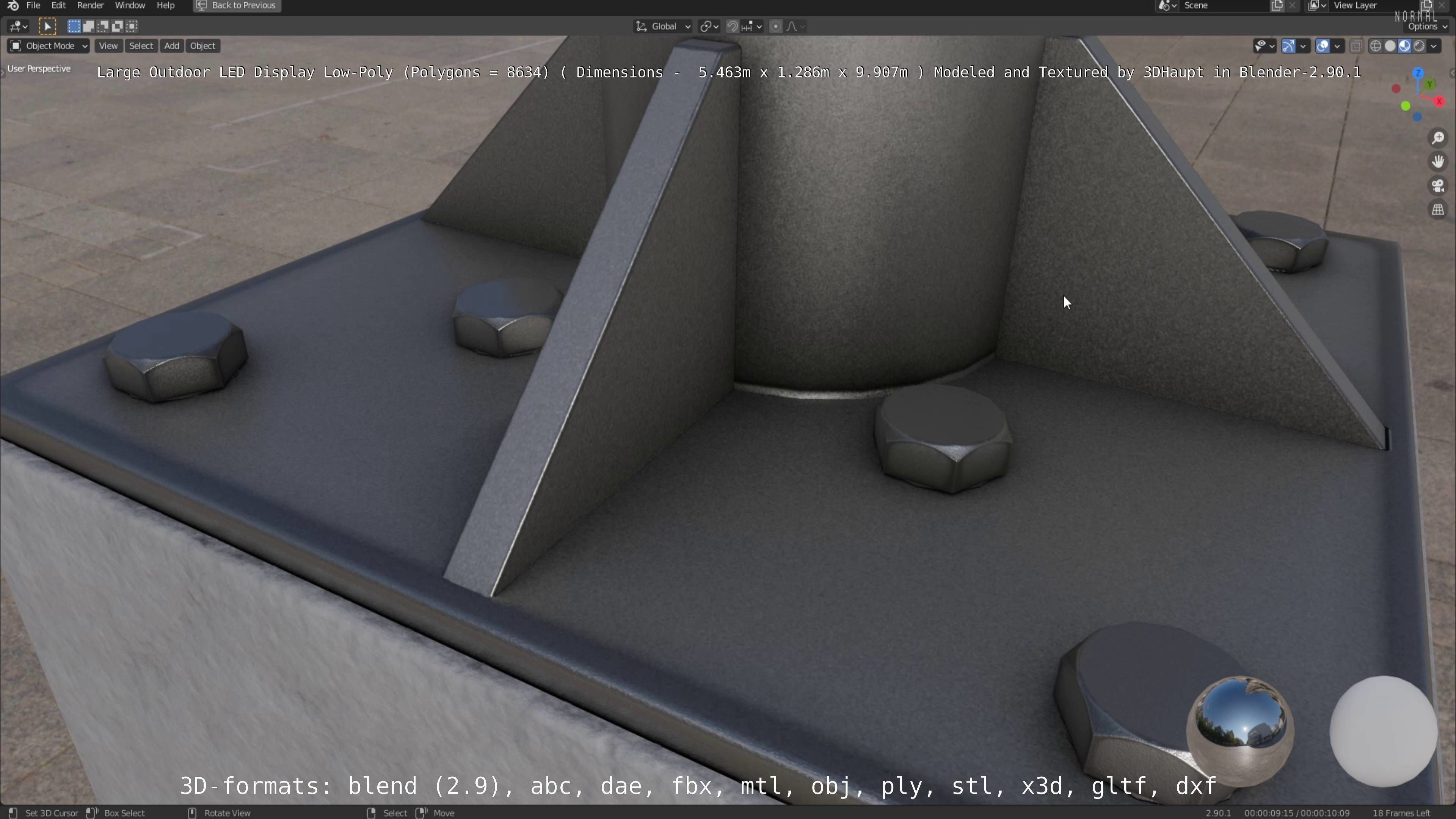Expand the gizmos options arrow
Viewport: 1456px width, 819px height.
(x=1304, y=46)
